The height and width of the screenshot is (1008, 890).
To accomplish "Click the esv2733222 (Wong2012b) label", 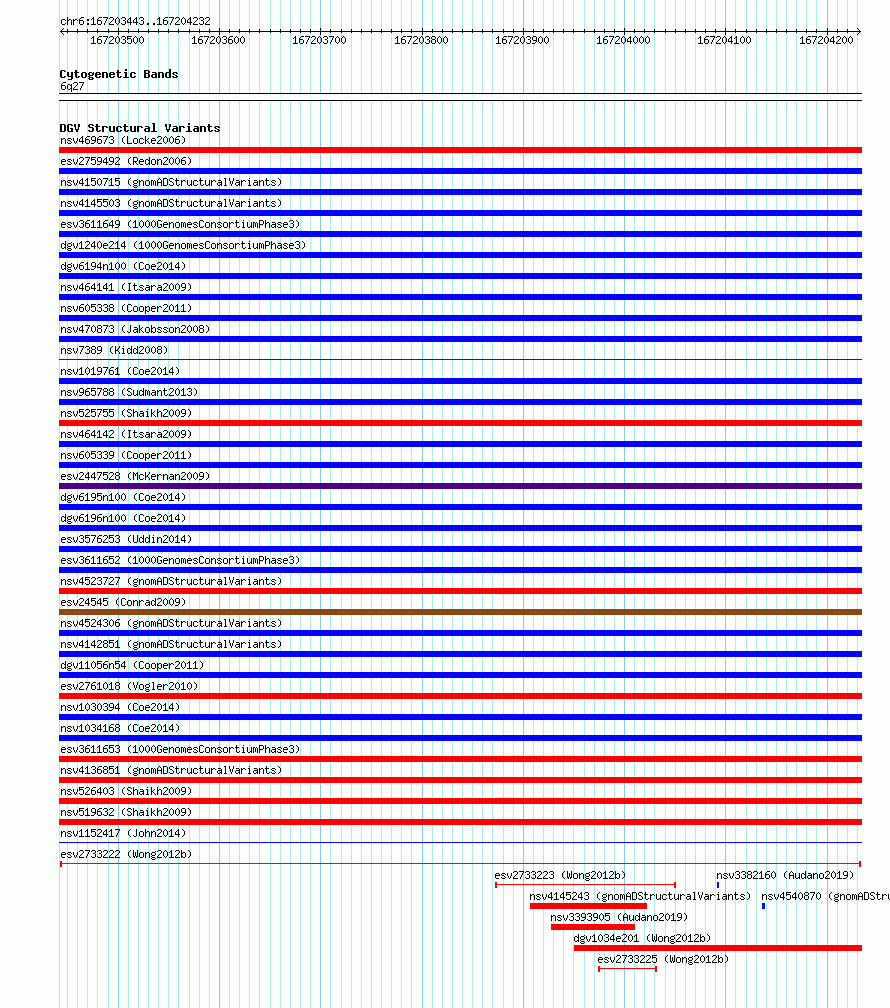I will [x=126, y=854].
